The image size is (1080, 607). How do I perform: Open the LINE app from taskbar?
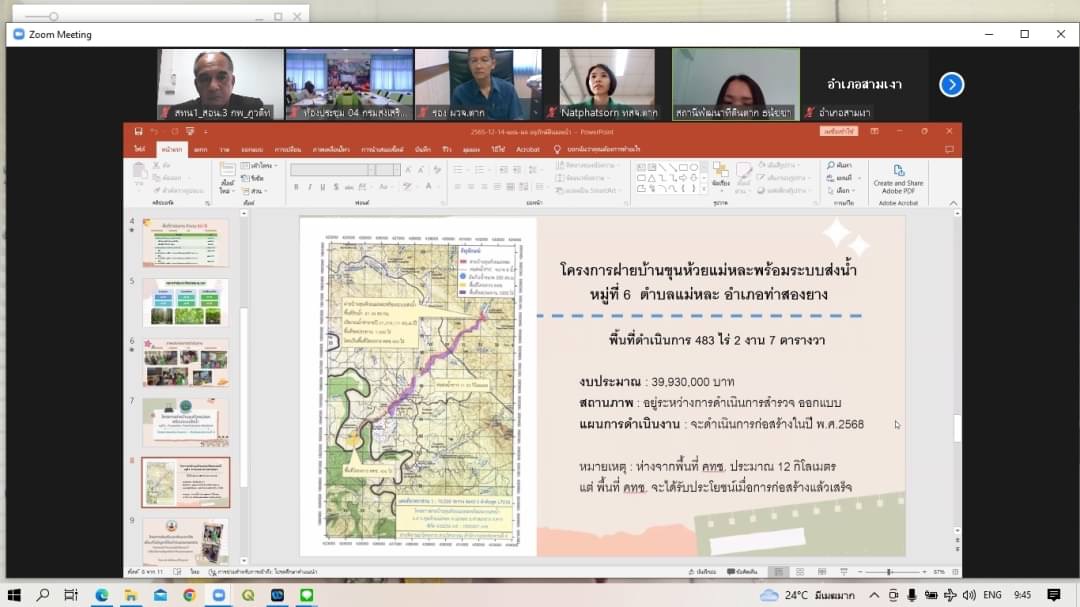click(307, 595)
